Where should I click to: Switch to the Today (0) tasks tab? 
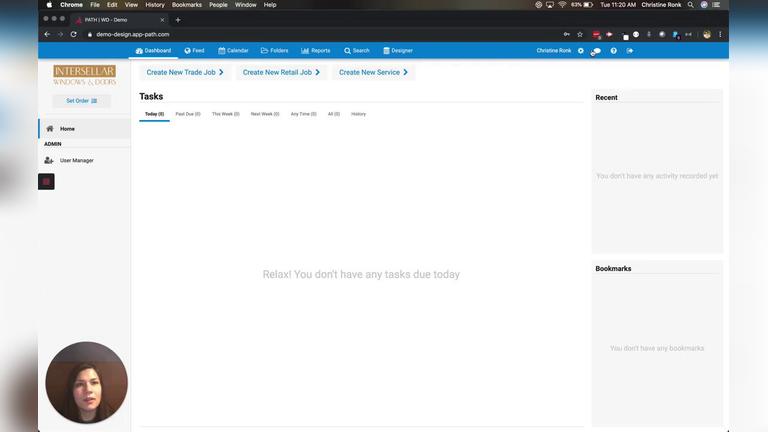pyautogui.click(x=154, y=114)
